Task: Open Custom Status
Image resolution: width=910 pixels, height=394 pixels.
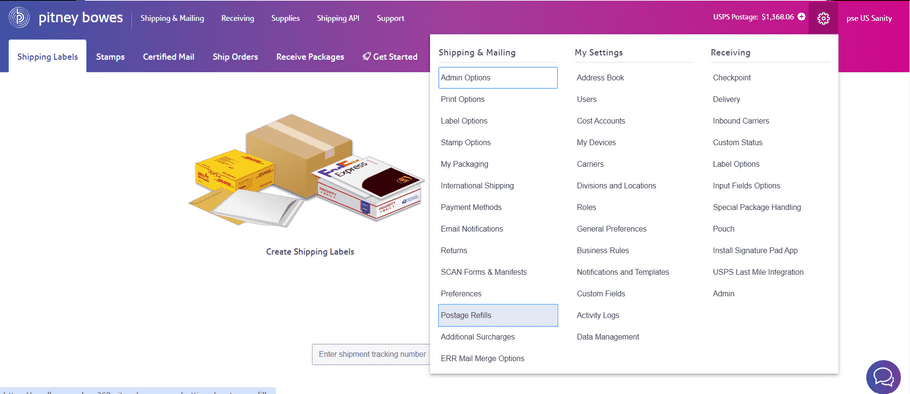Action: click(738, 142)
